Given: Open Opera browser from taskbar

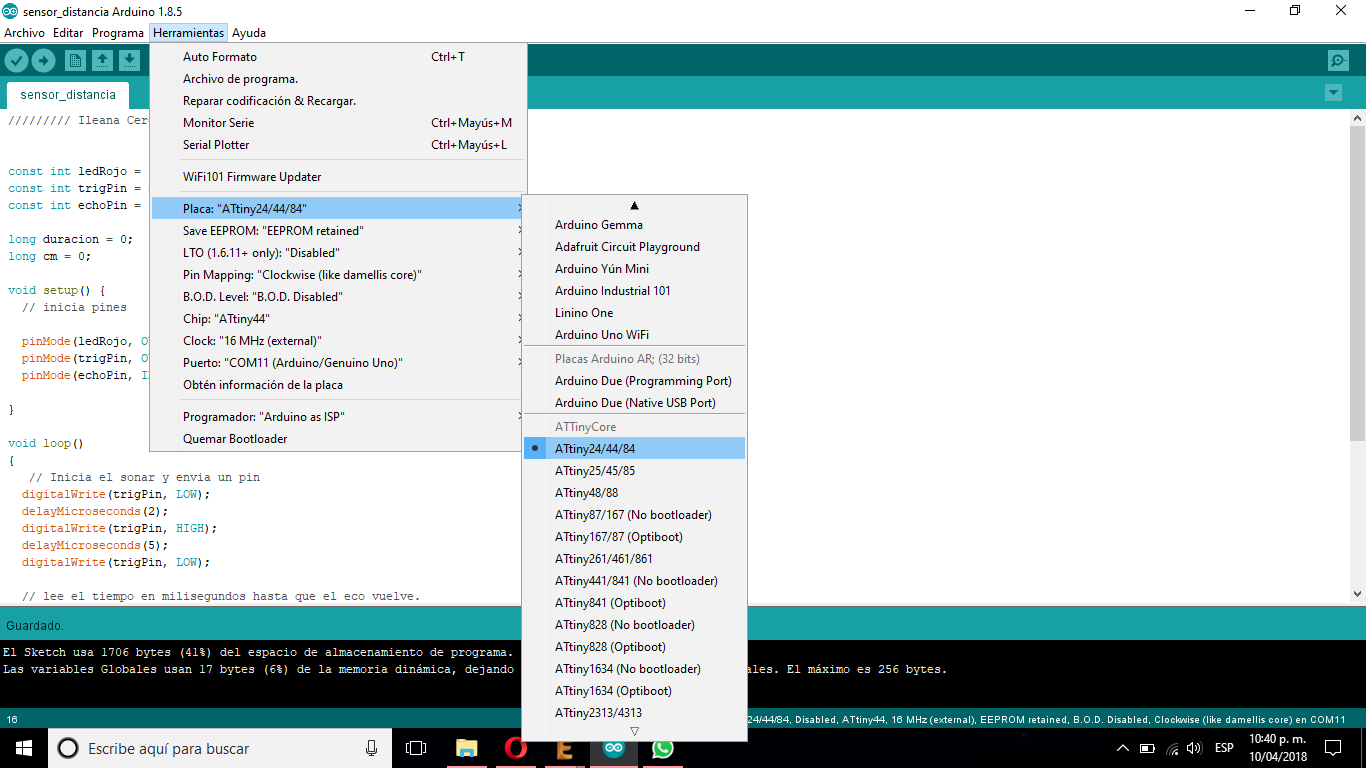Looking at the screenshot, I should click(515, 748).
